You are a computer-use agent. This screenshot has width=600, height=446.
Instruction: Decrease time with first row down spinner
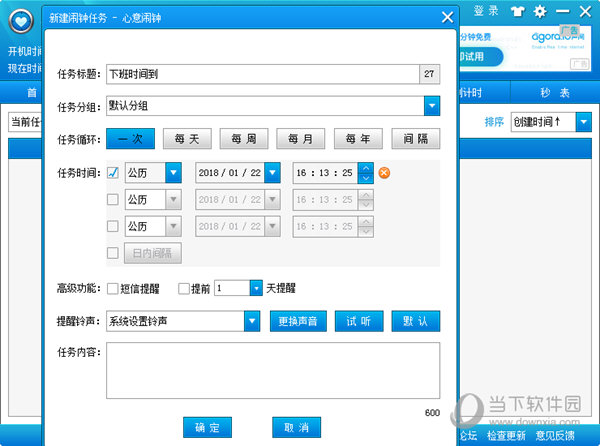(x=366, y=178)
